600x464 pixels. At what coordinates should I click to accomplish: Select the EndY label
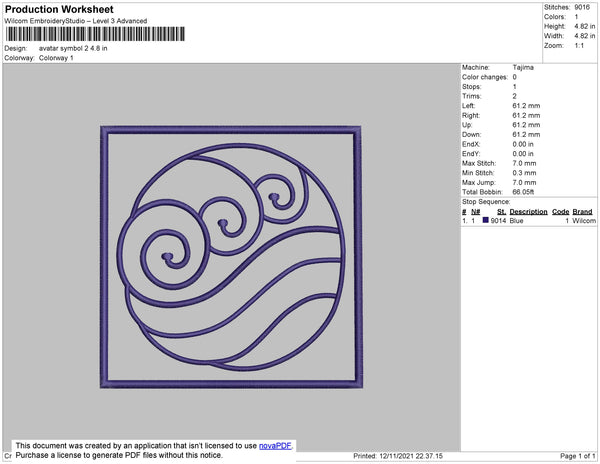coord(471,154)
